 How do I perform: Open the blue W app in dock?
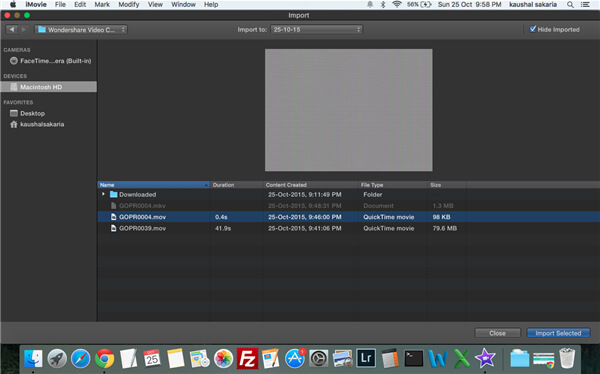pos(437,358)
